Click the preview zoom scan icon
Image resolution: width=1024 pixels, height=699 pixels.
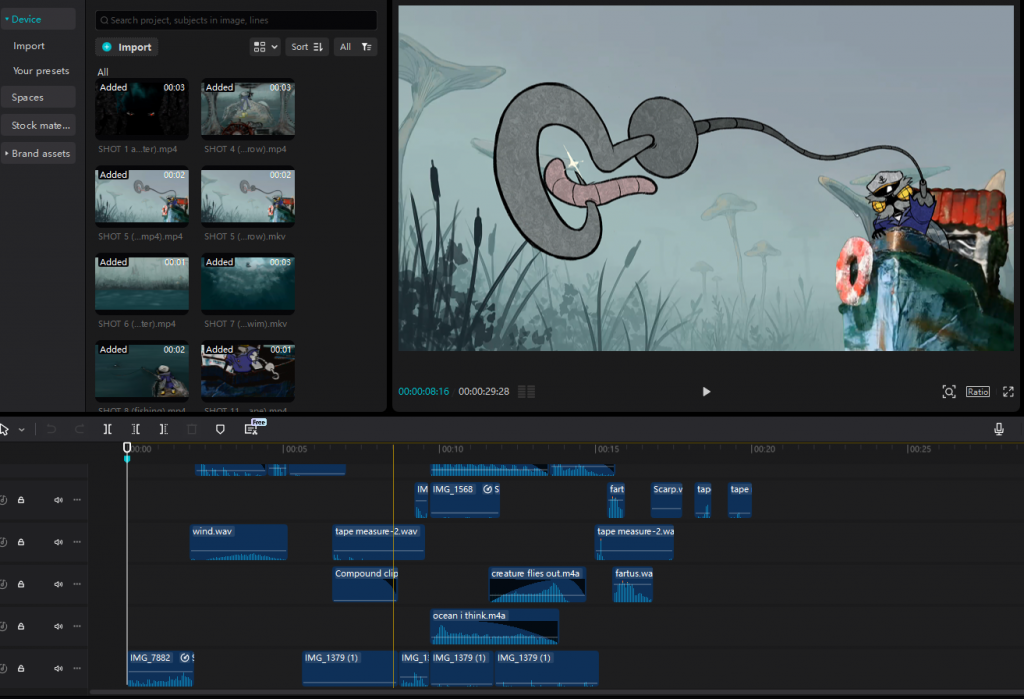[949, 391]
